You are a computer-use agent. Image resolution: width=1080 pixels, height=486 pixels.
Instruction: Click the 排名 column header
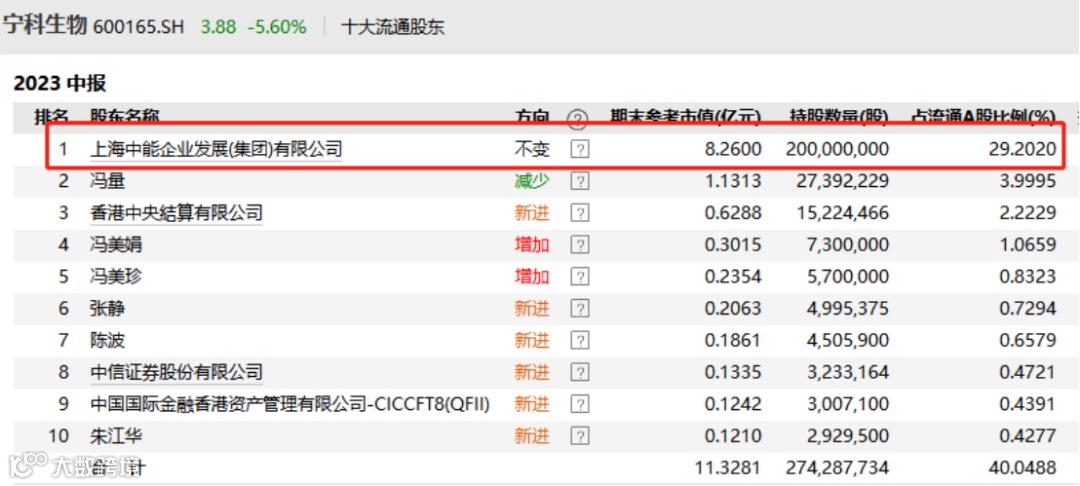(x=52, y=116)
